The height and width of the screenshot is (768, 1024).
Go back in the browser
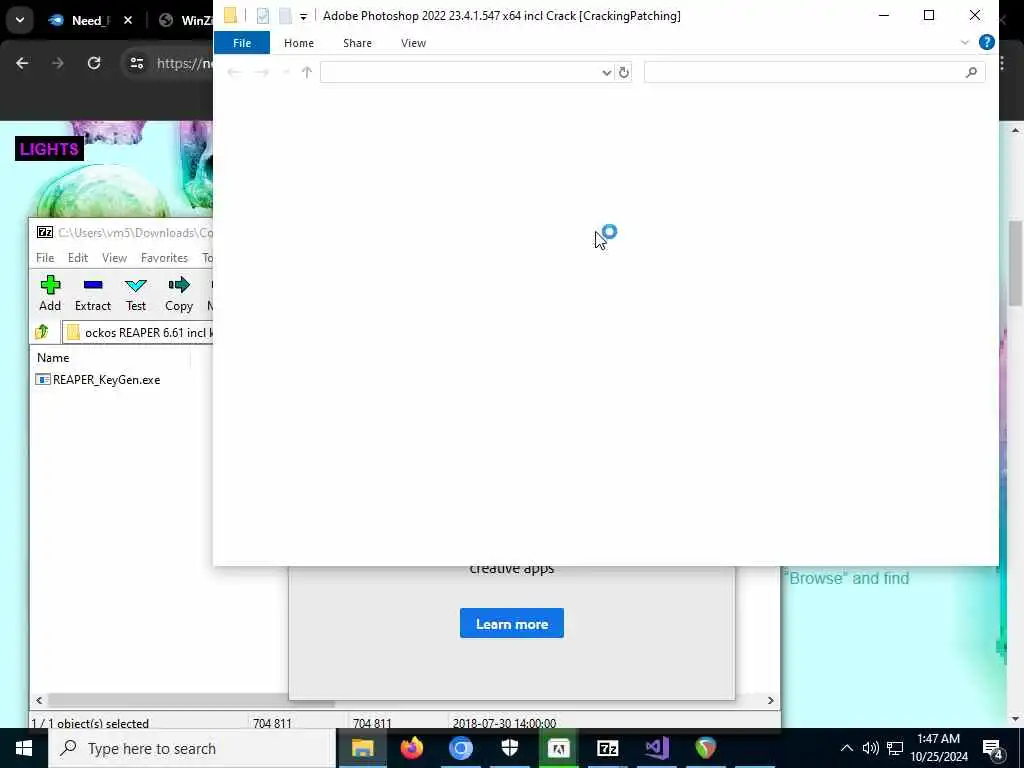[x=22, y=63]
